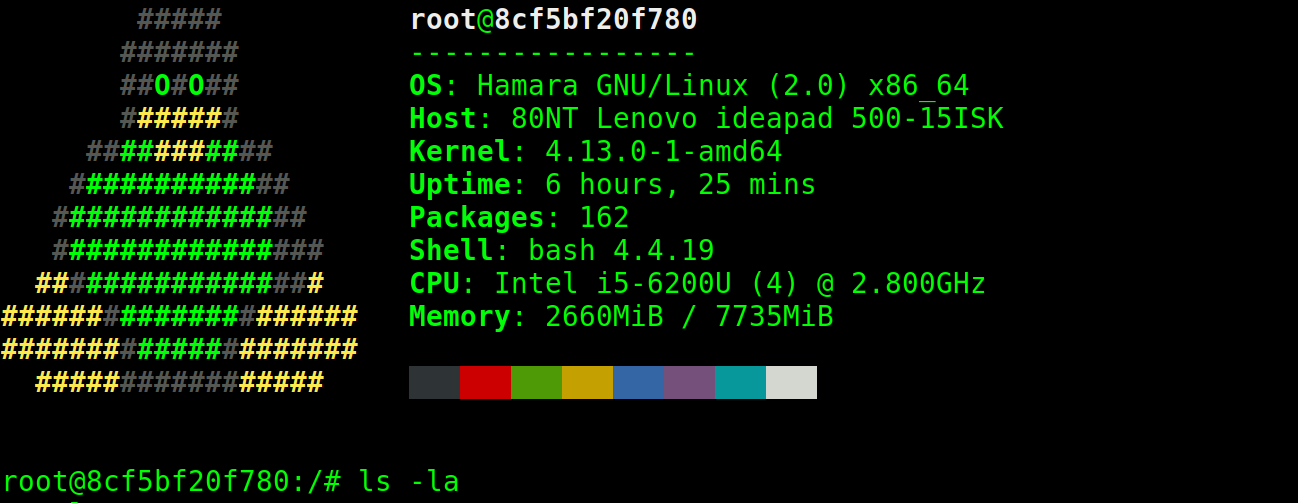This screenshot has width=1298, height=503.
Task: Click the ASCII penguin logo's eyes
Action: [179, 86]
